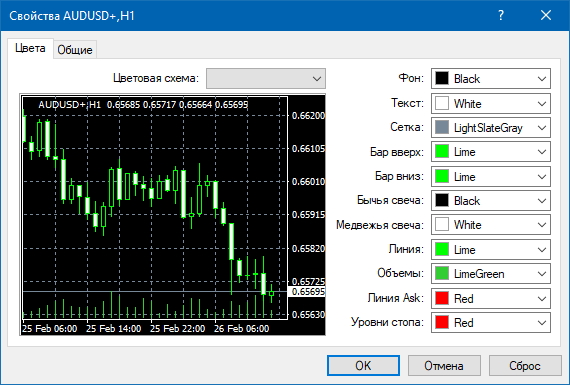Click the AUDUSD chart preview

173,214
